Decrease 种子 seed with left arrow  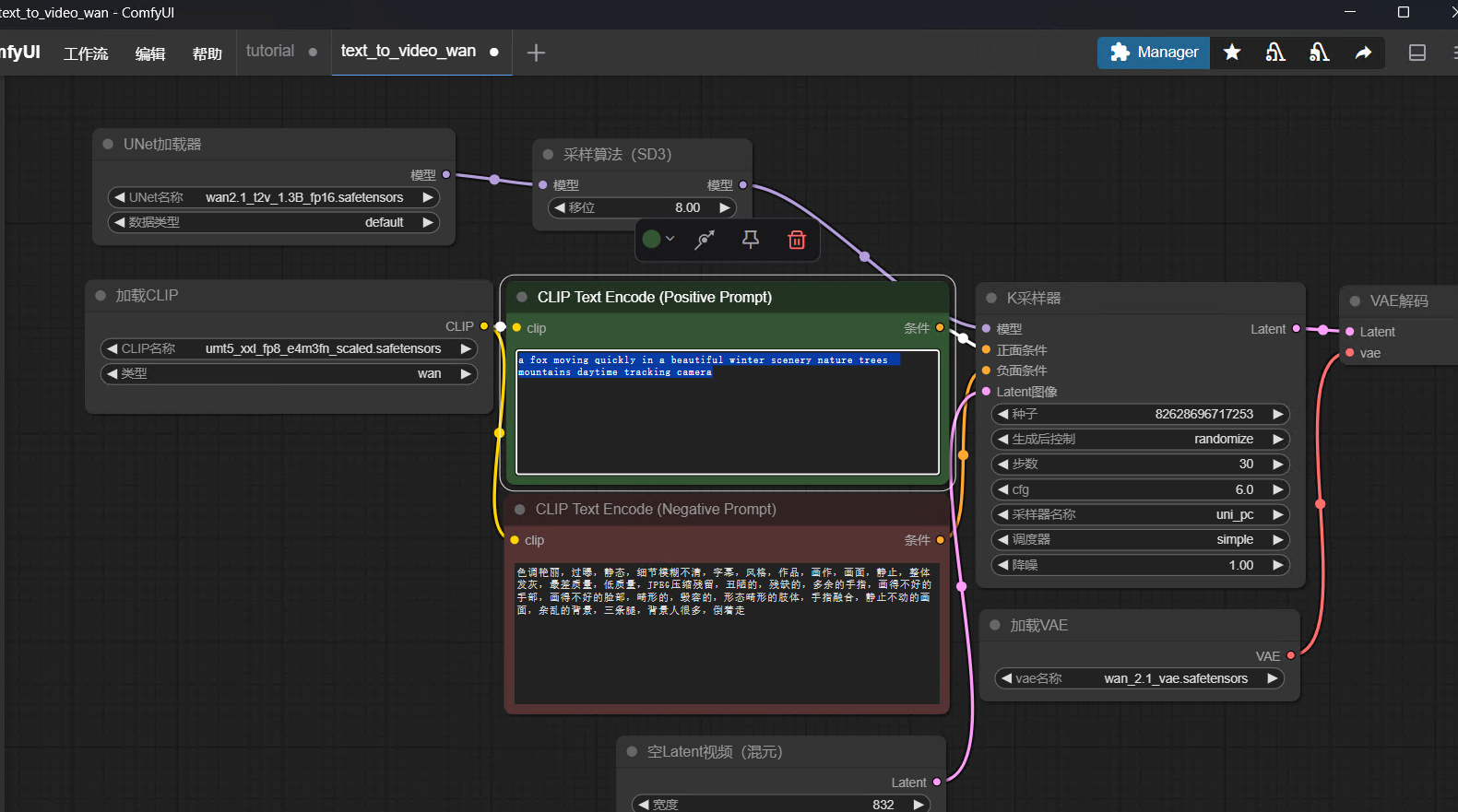point(1002,414)
